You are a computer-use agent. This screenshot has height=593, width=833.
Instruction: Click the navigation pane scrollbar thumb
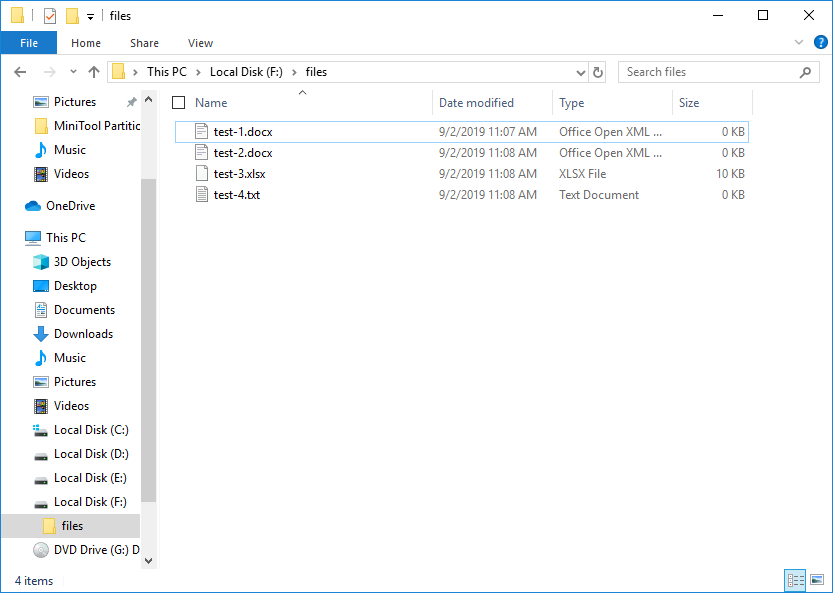coord(149,340)
